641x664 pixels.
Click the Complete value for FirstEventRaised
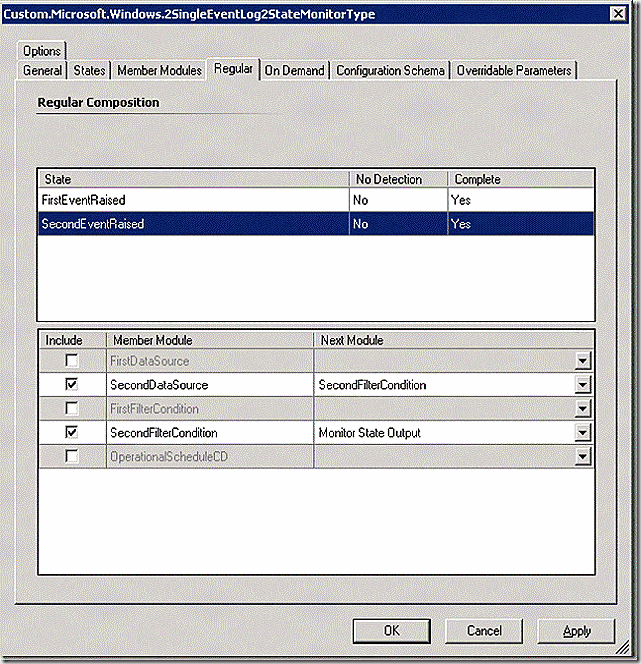coord(461,200)
